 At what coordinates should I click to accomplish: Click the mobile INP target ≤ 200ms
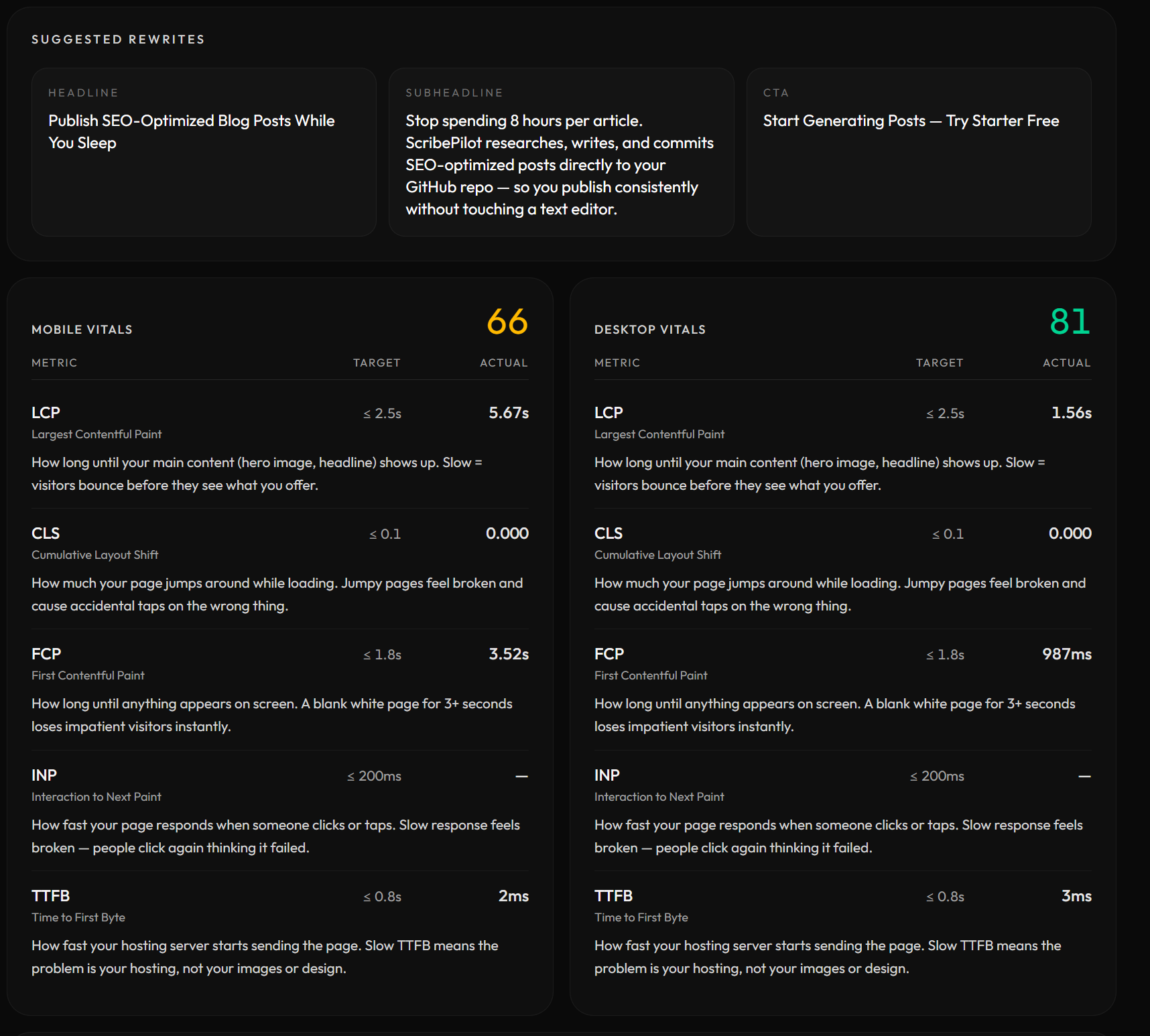374,776
